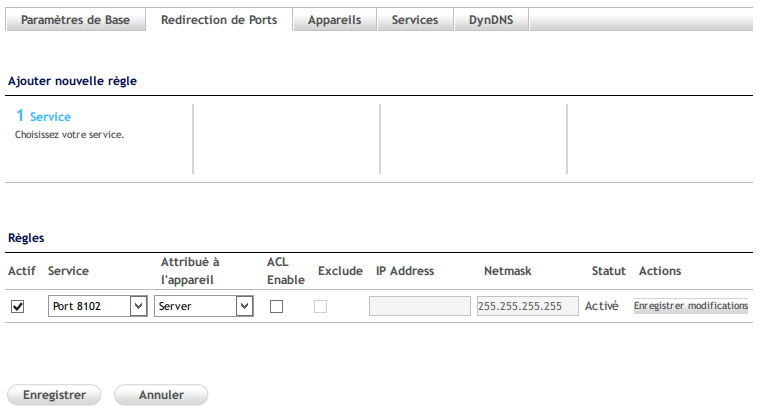Click the Statut column header
The width and height of the screenshot is (759, 418).
coord(608,271)
